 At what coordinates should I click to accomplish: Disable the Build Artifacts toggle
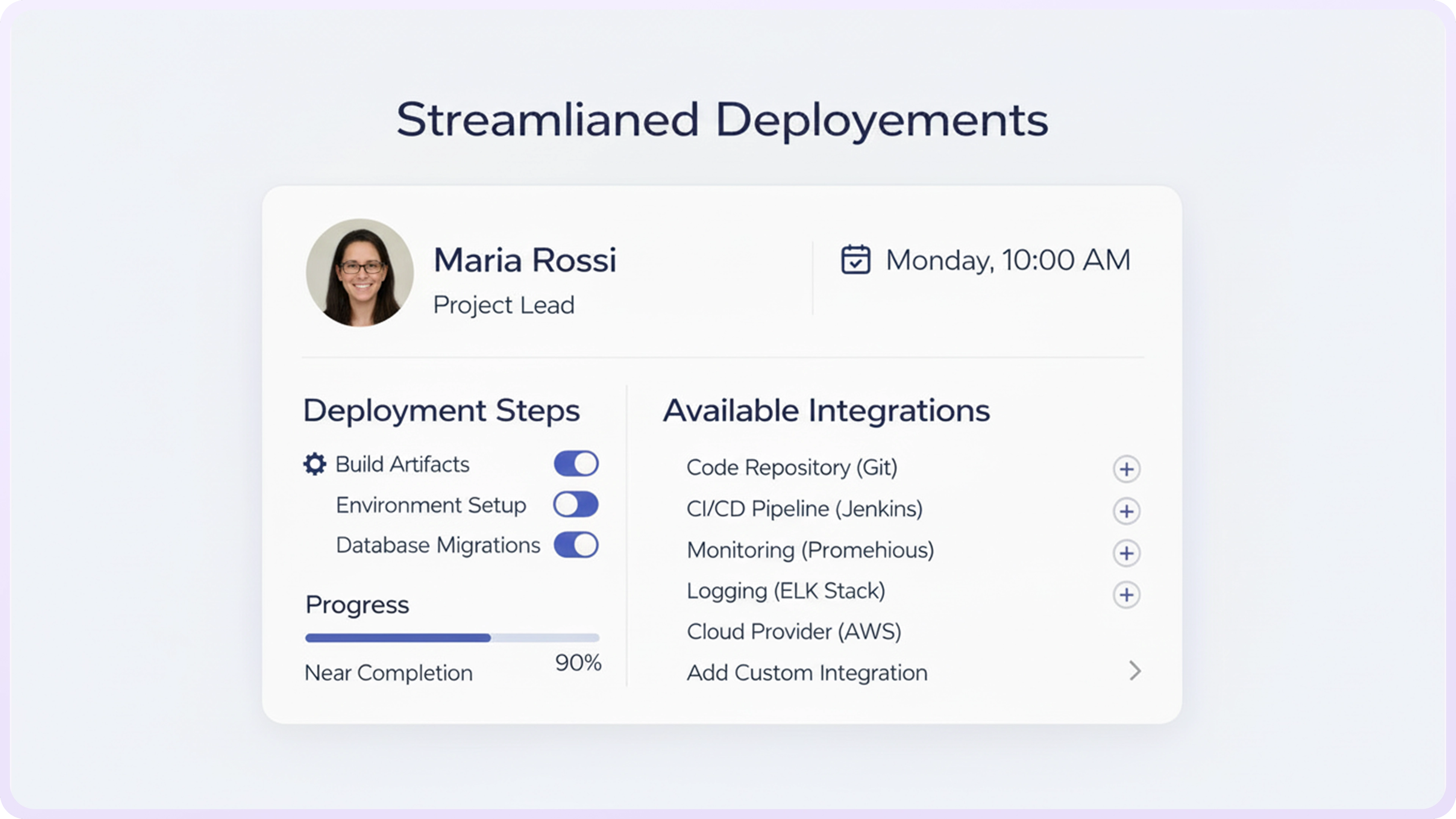point(576,463)
